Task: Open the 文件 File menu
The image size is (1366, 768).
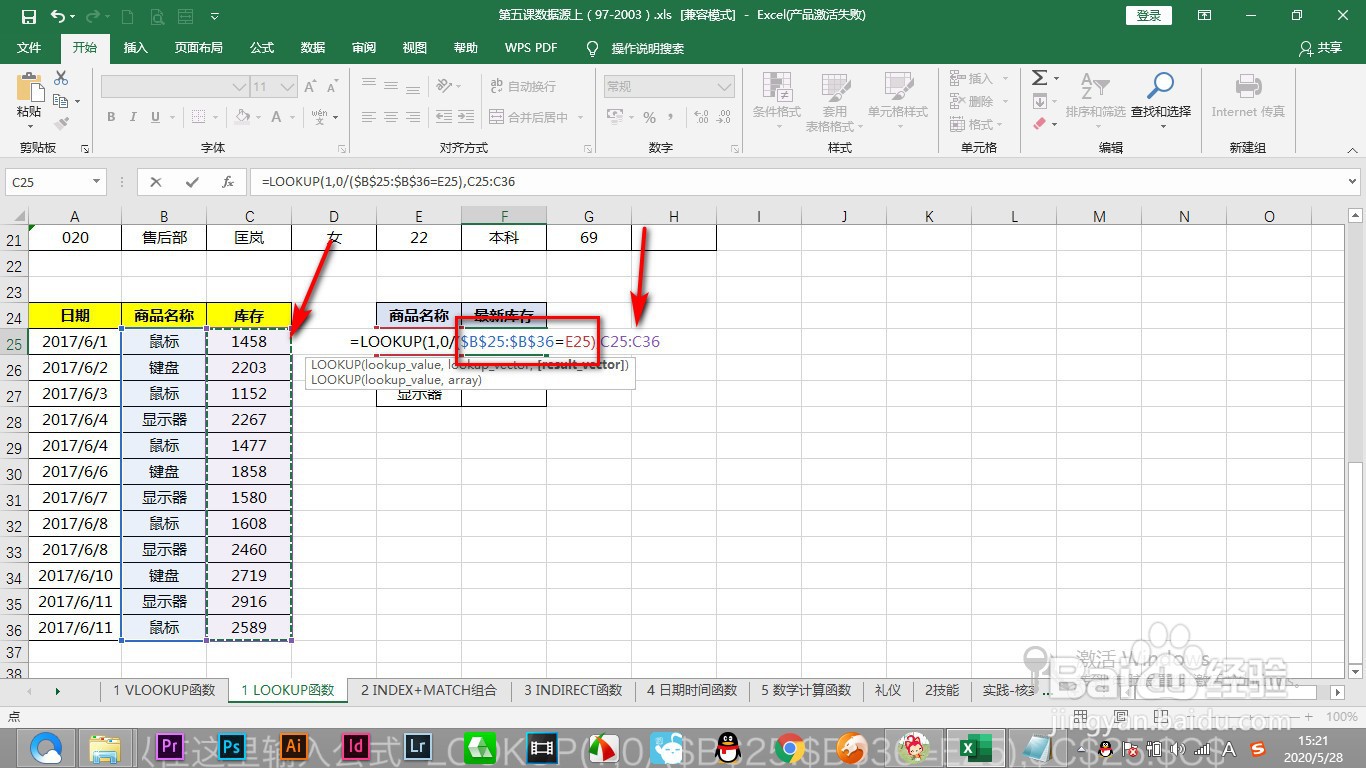Action: click(x=29, y=48)
